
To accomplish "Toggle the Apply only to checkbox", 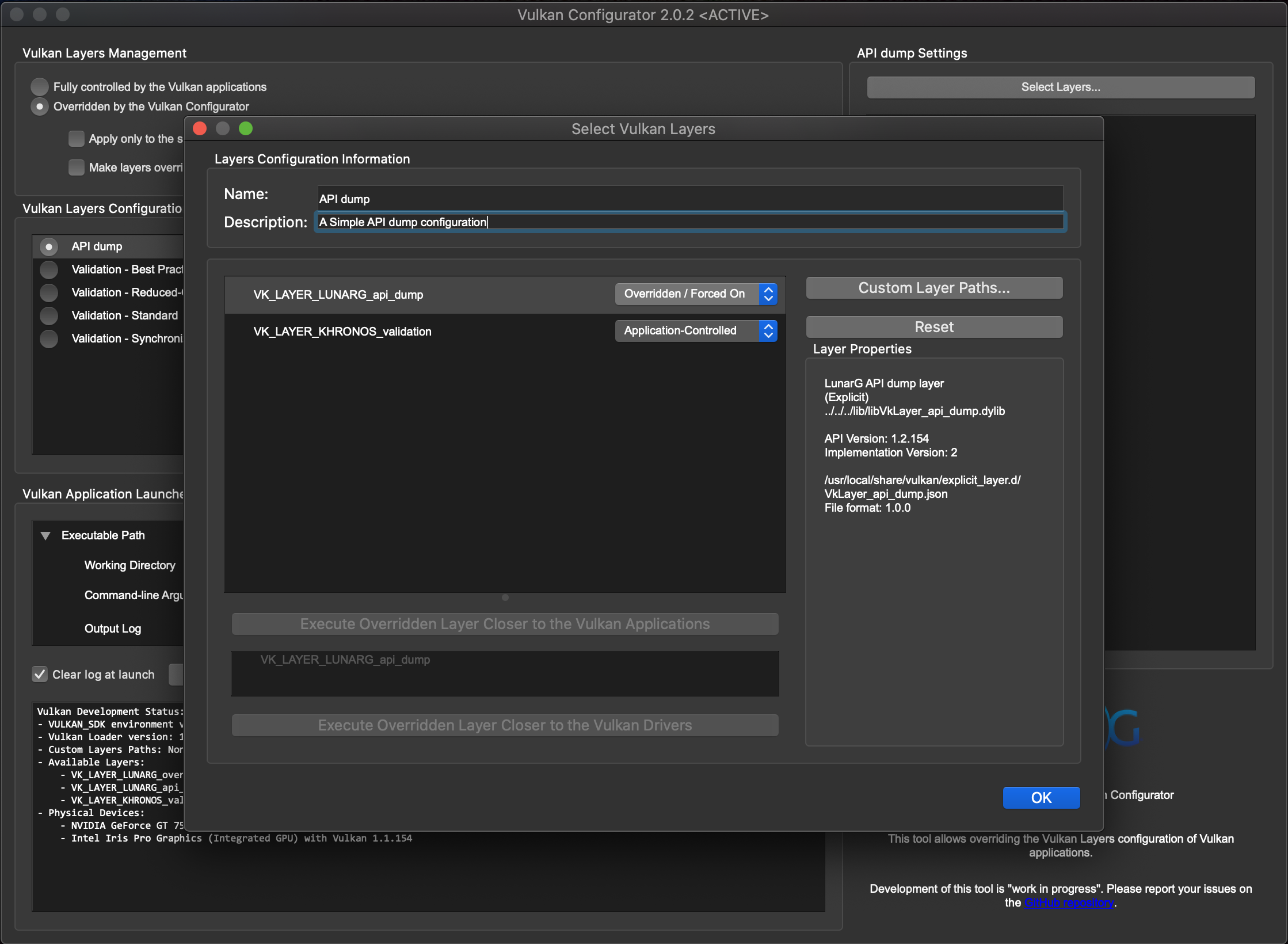I will (77, 139).
